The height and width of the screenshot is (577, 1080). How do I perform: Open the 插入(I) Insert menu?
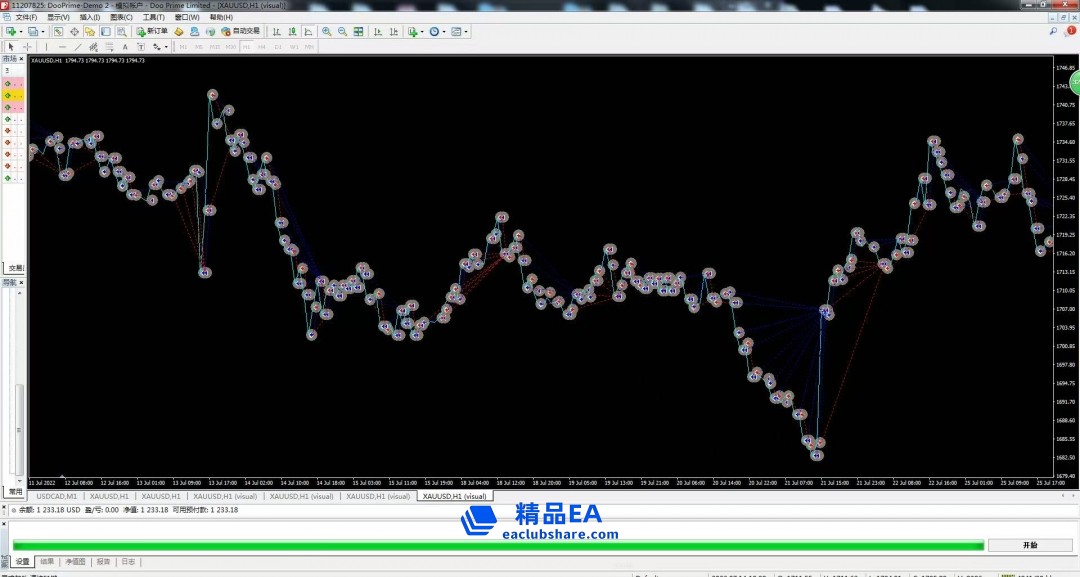click(89, 17)
